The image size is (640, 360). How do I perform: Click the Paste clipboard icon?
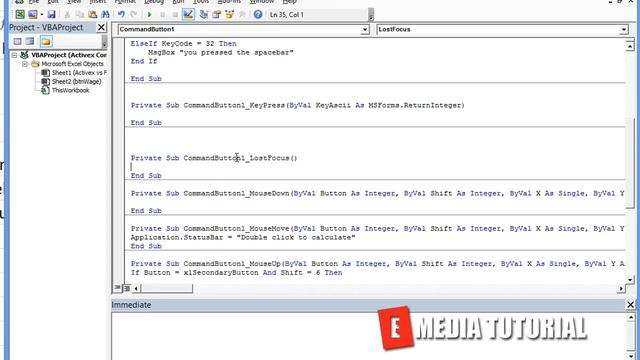tap(93, 15)
